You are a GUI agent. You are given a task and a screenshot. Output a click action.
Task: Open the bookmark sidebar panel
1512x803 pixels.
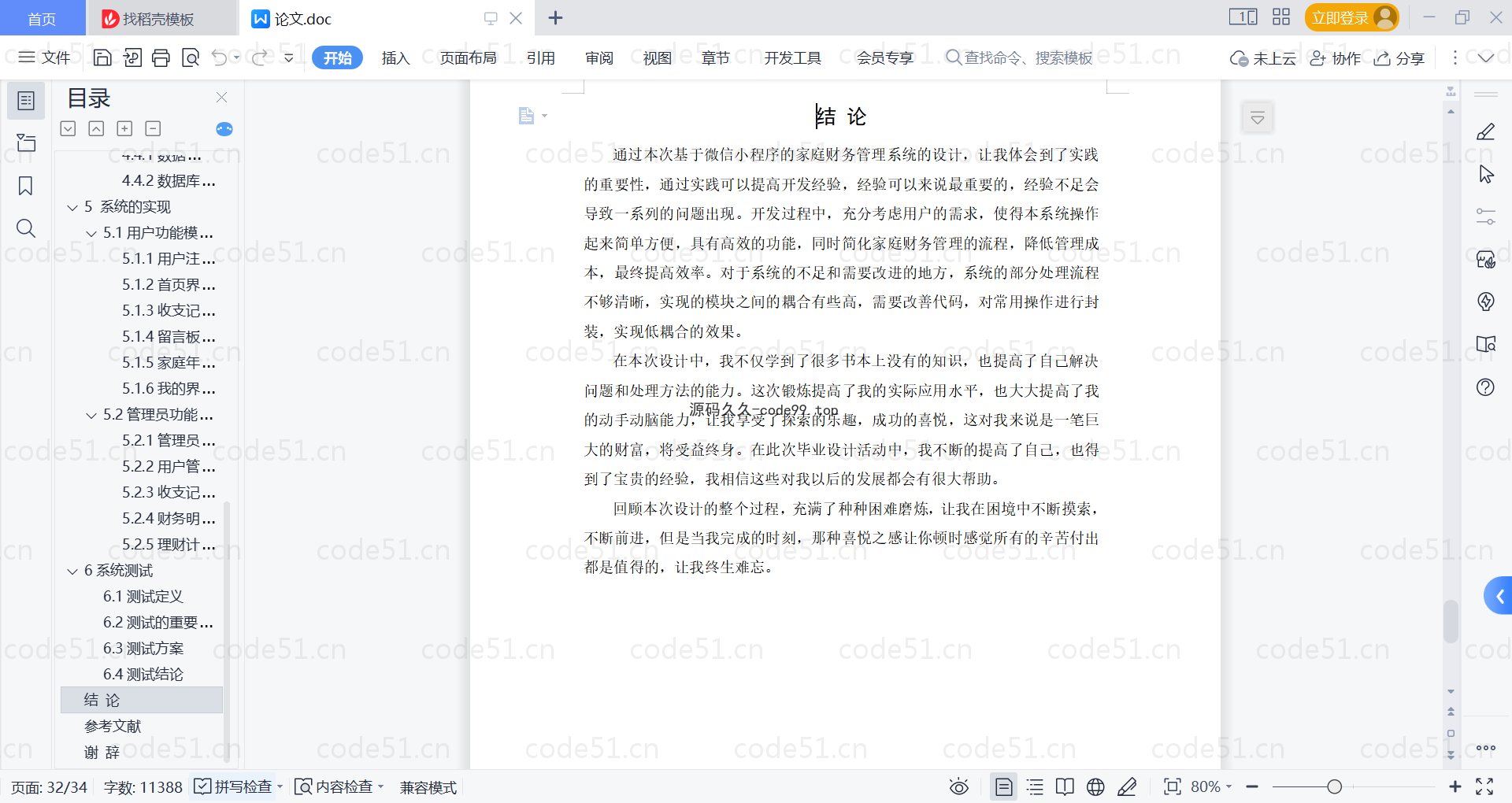pos(26,186)
